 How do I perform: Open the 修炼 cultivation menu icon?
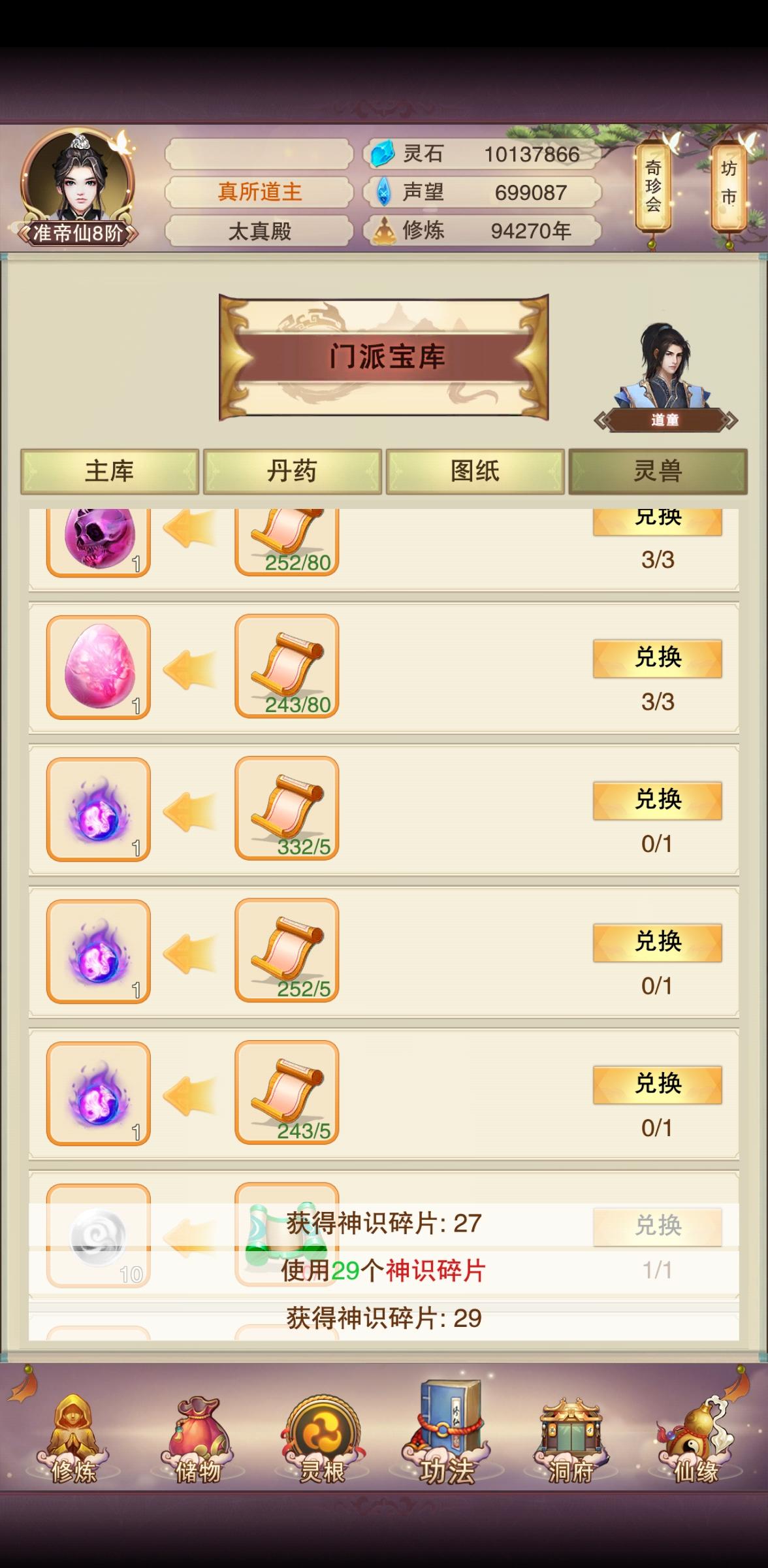tap(73, 1439)
